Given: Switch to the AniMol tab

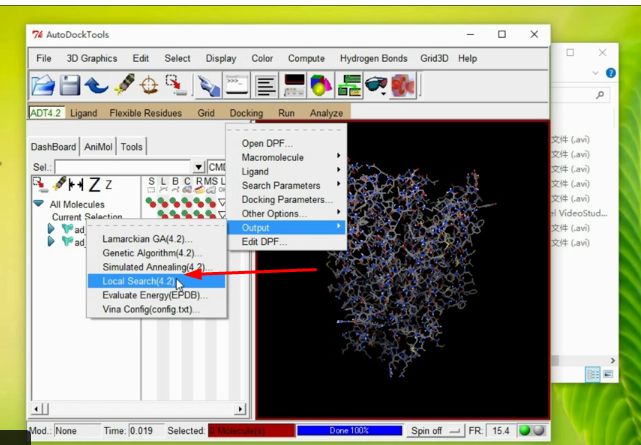Looking at the screenshot, I should coord(98,147).
